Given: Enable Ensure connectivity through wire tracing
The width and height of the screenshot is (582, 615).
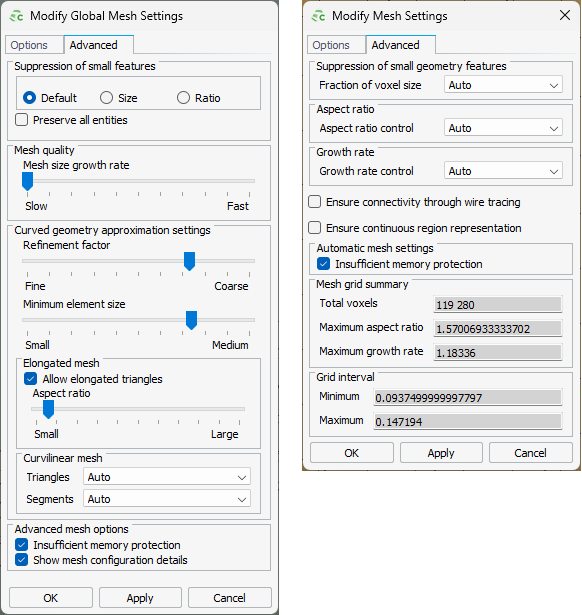Looking at the screenshot, I should [315, 202].
